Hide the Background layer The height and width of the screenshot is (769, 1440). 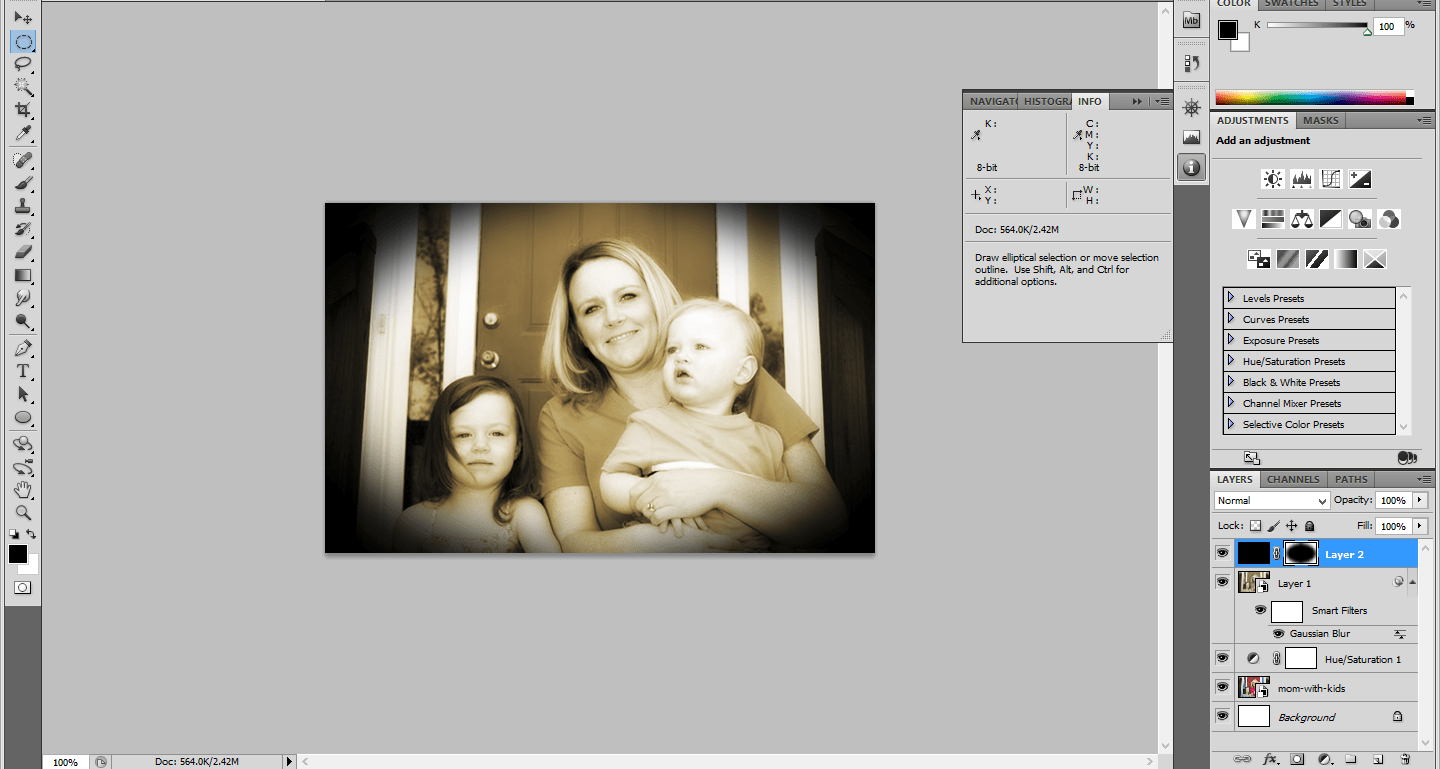(1222, 716)
